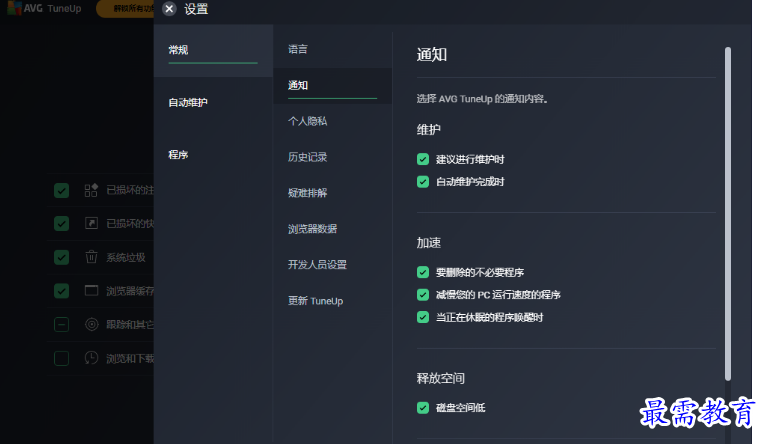The image size is (764, 444).
Task: Uncheck 自动维护完成时 notification
Action: (423, 182)
